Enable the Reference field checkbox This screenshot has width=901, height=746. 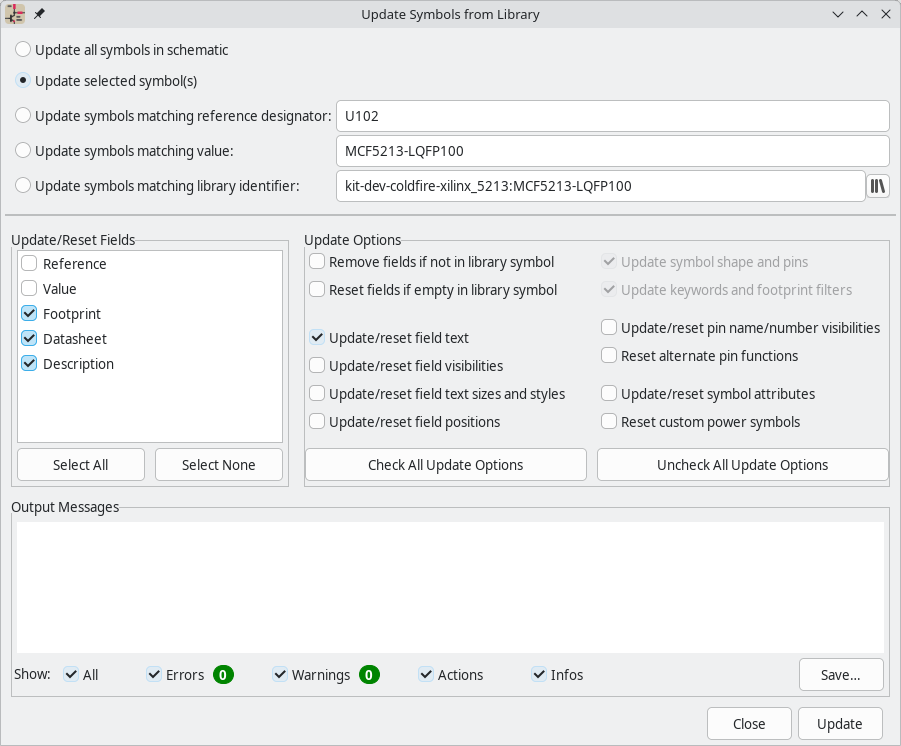[30, 264]
